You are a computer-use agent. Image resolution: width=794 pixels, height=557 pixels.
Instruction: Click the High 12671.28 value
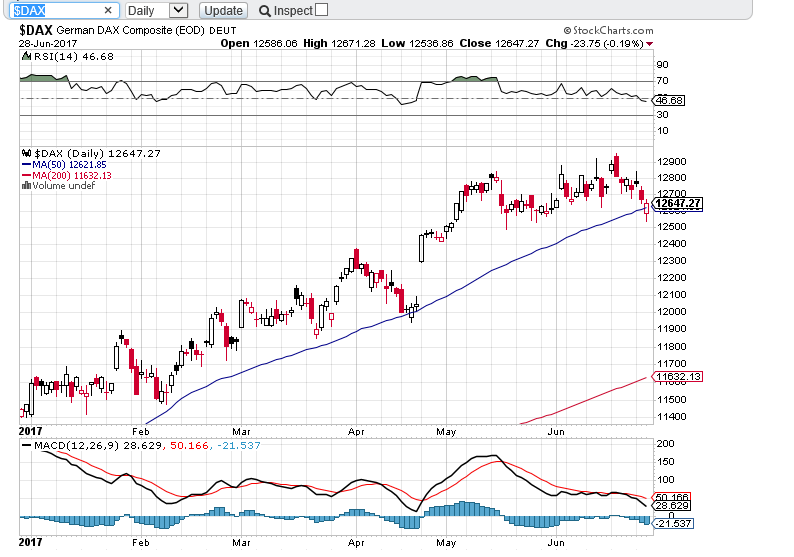tap(339, 44)
